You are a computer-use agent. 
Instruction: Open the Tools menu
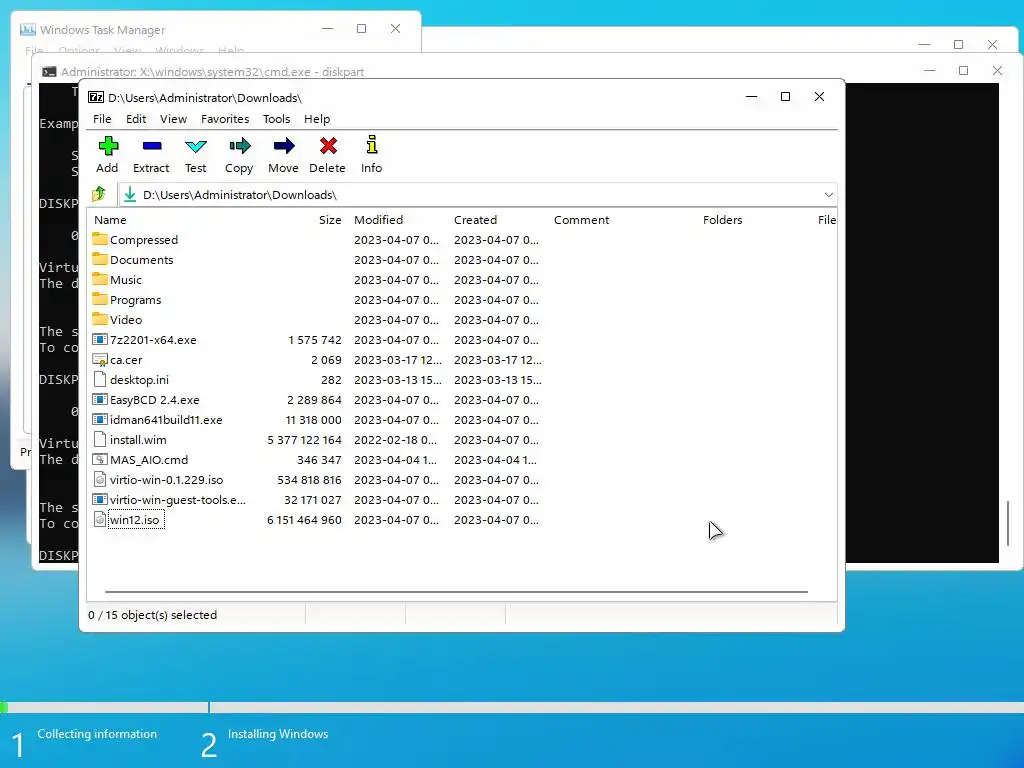coord(276,119)
